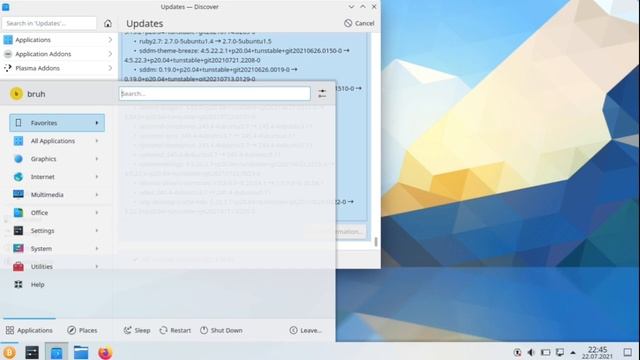Click the Settings category icon
Image resolution: width=640 pixels, height=360 pixels.
click(18, 231)
